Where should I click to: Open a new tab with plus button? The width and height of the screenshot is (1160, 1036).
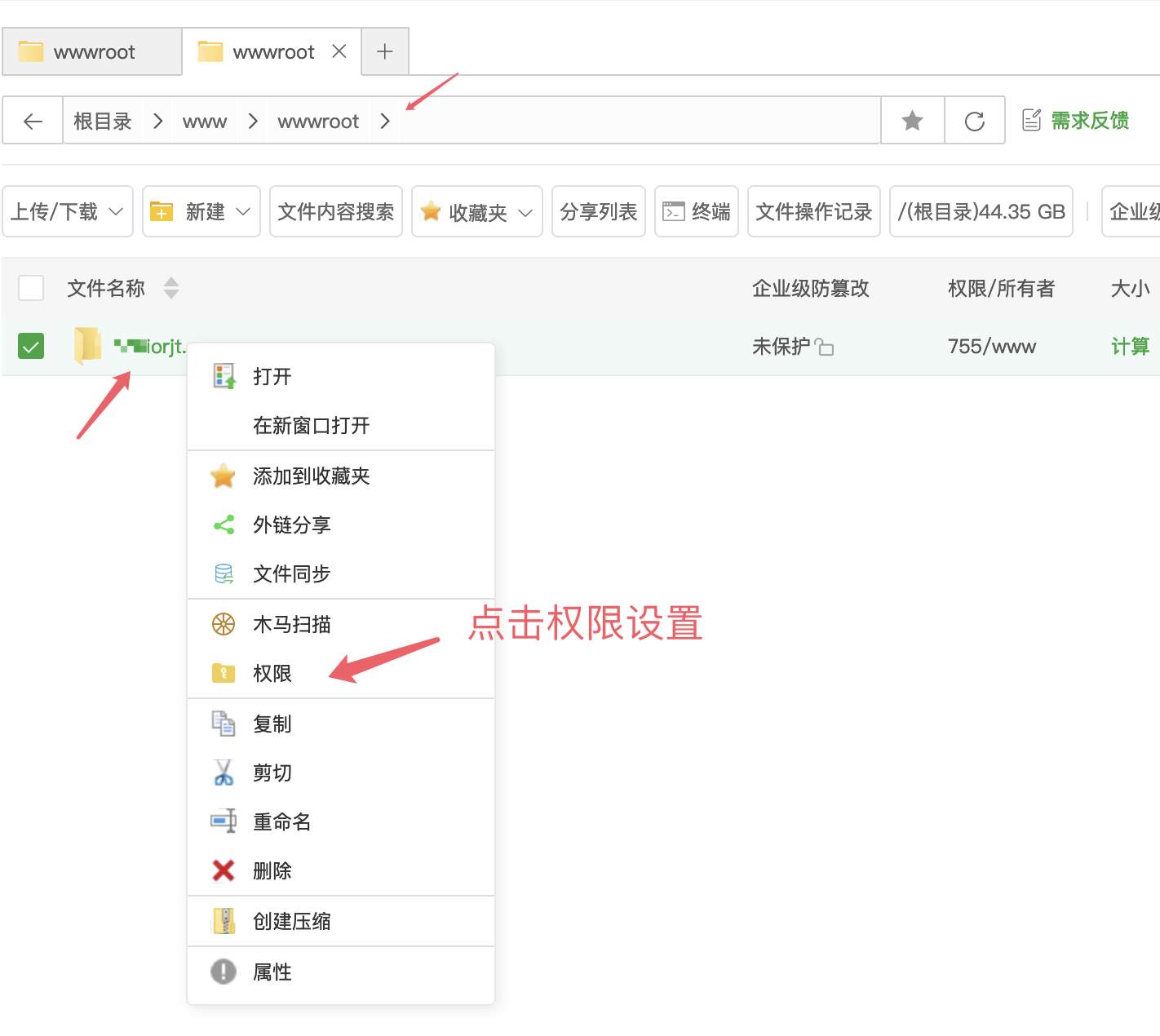(385, 51)
